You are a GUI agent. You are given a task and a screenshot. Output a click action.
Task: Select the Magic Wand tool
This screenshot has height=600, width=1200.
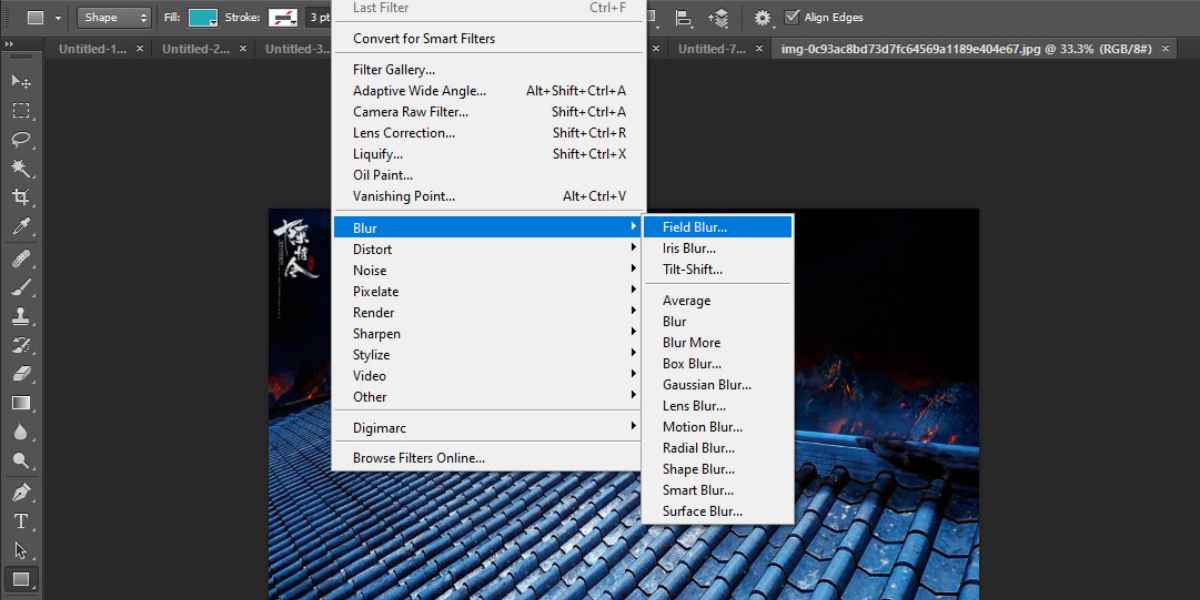(x=21, y=168)
